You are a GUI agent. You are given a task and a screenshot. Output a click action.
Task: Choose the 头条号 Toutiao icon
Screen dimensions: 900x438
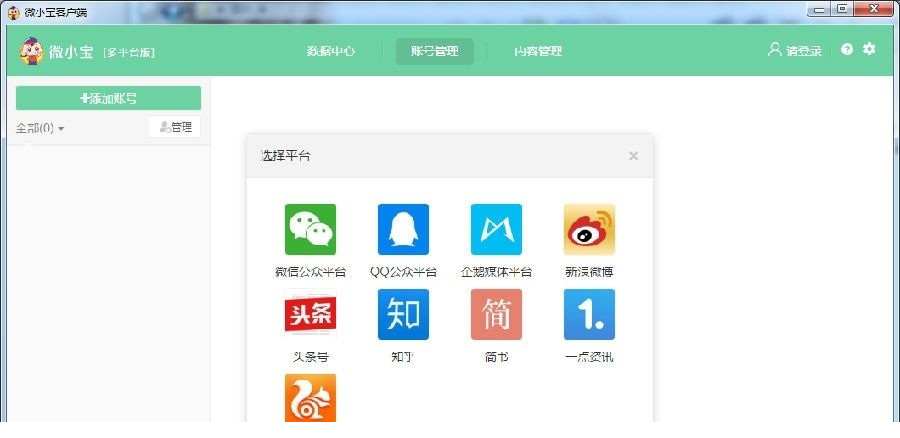click(311, 315)
